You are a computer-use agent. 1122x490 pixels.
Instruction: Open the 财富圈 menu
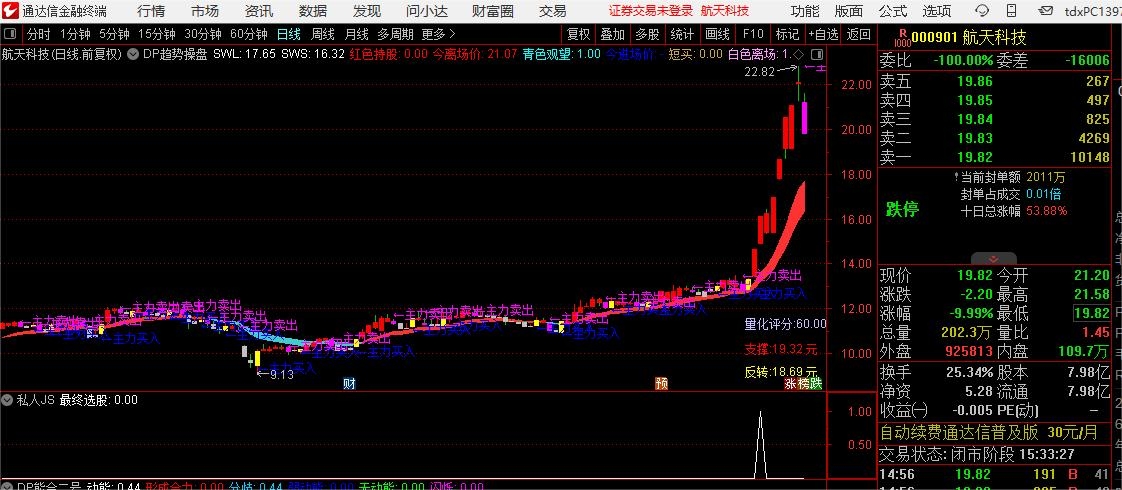click(493, 11)
